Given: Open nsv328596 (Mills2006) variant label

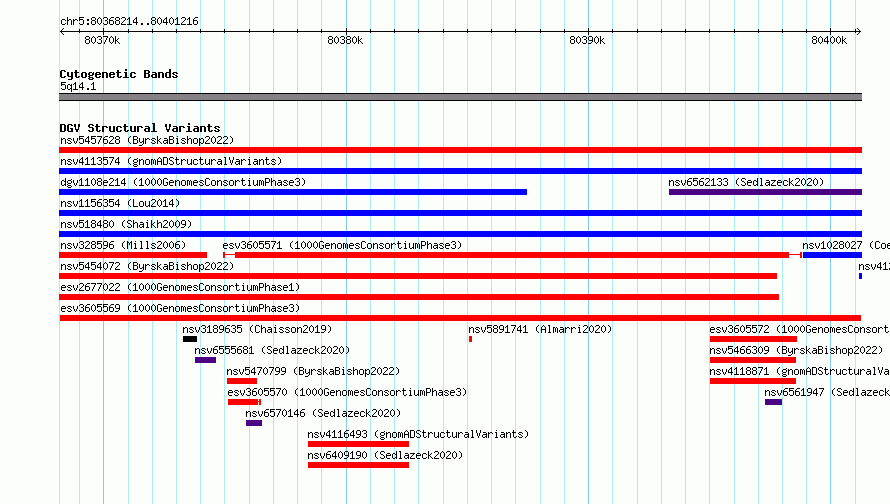Looking at the screenshot, I should [x=123, y=245].
